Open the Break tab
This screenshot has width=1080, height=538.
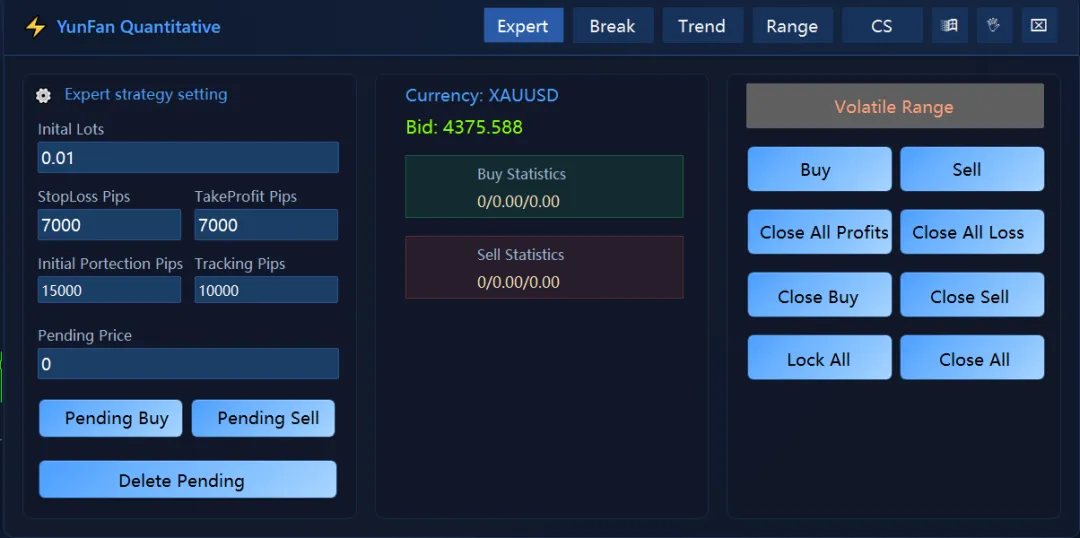pos(613,25)
